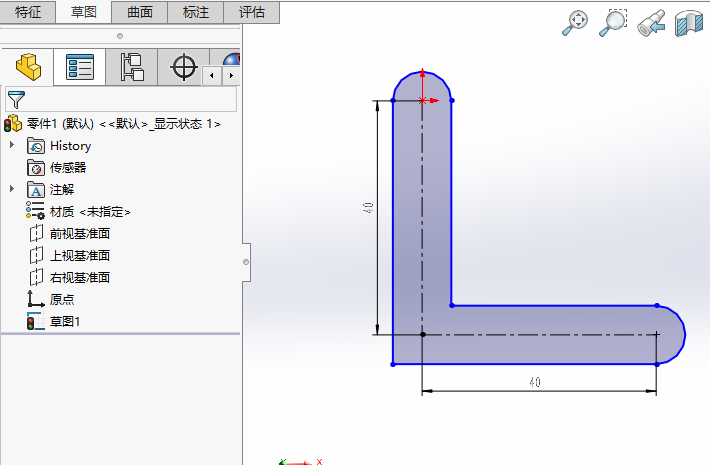The image size is (710, 465).
Task: Click the 右视基准面 plane icon
Action: [36, 277]
